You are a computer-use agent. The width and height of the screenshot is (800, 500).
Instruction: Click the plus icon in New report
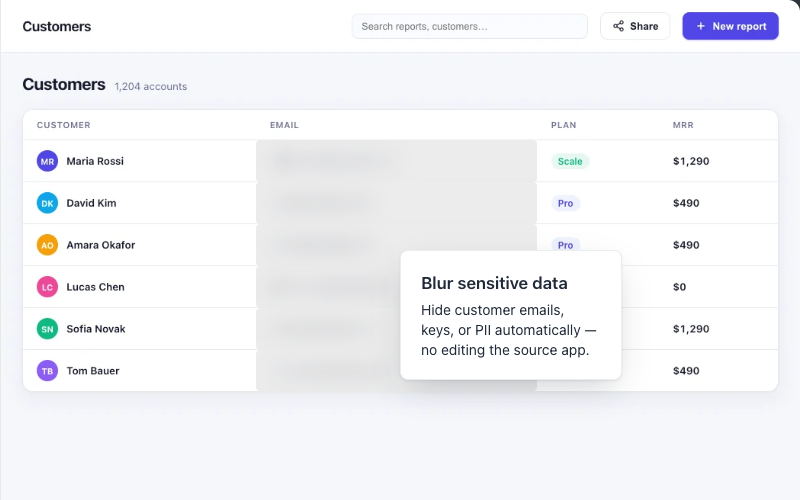click(x=701, y=26)
